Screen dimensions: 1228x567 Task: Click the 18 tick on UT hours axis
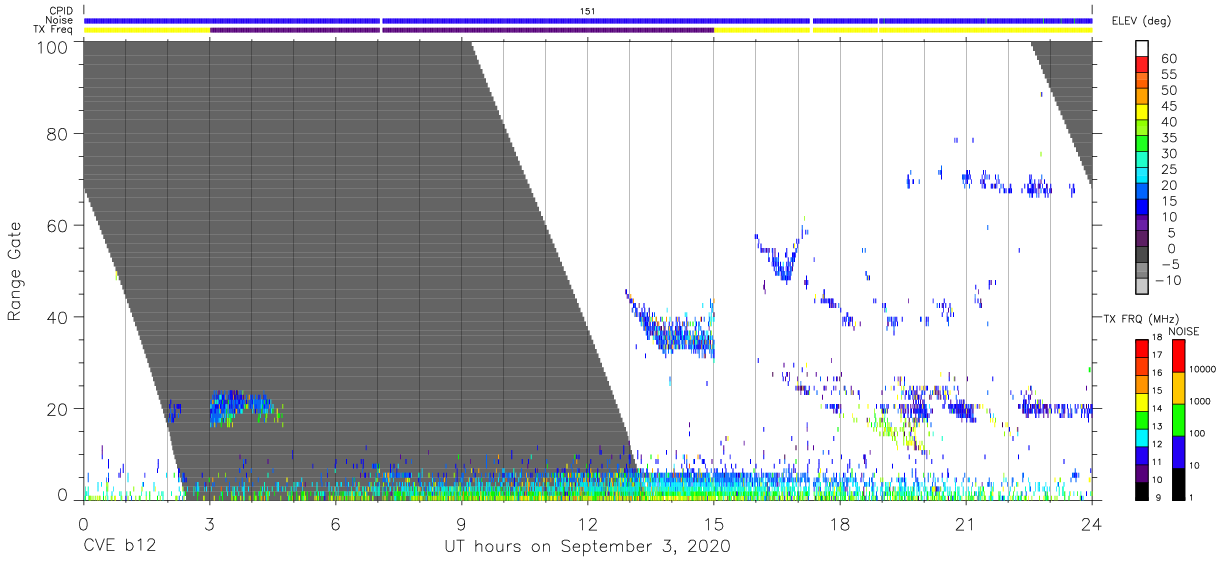point(840,524)
